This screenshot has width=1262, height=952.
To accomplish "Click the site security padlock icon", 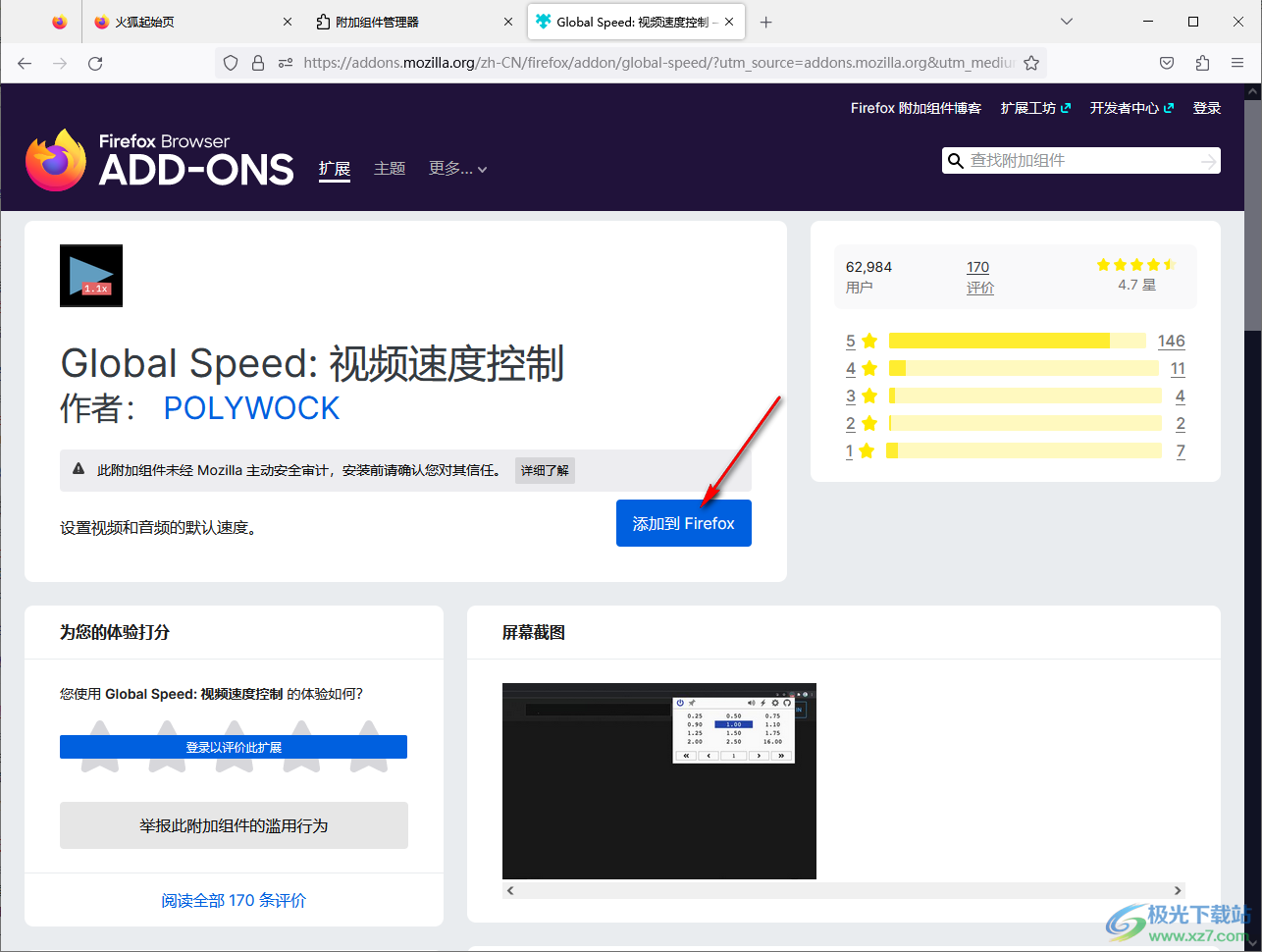I will pyautogui.click(x=258, y=63).
